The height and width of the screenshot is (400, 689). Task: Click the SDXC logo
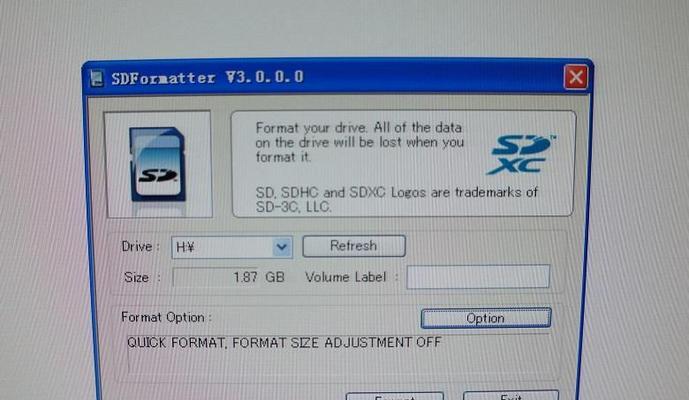click(x=521, y=154)
